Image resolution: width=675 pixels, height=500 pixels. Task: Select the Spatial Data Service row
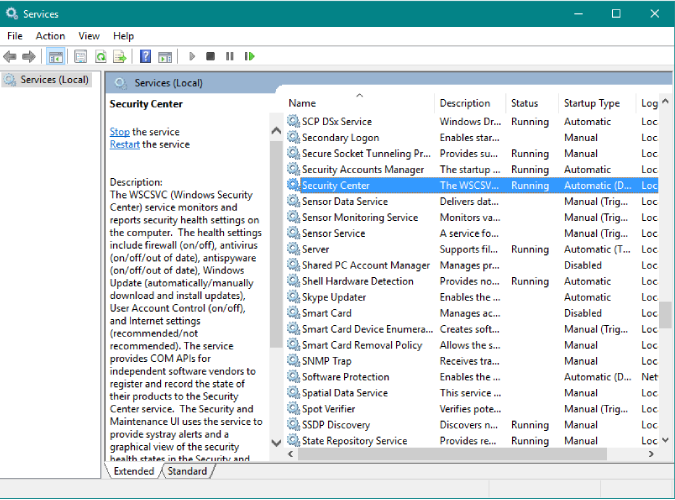point(472,392)
